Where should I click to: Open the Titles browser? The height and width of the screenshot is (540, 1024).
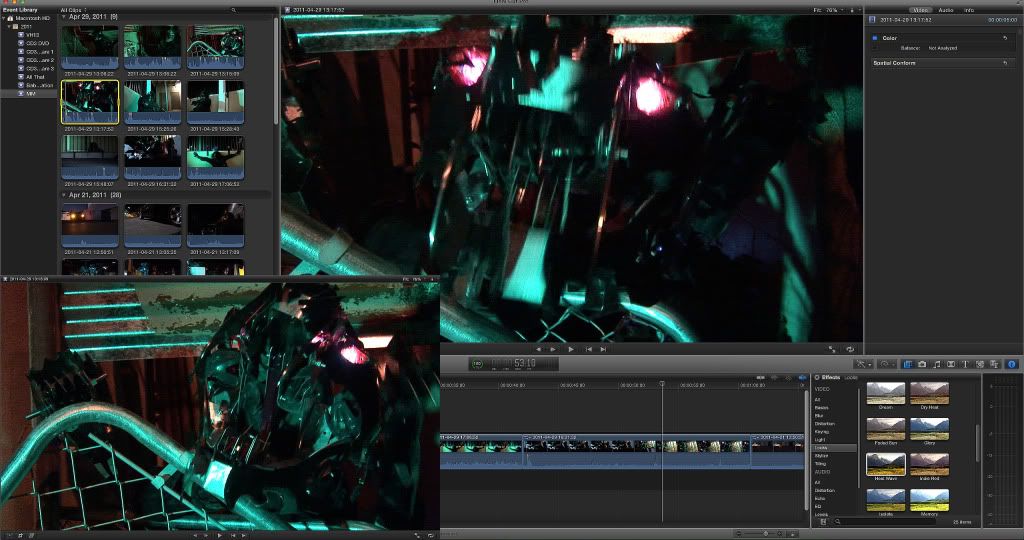(965, 364)
